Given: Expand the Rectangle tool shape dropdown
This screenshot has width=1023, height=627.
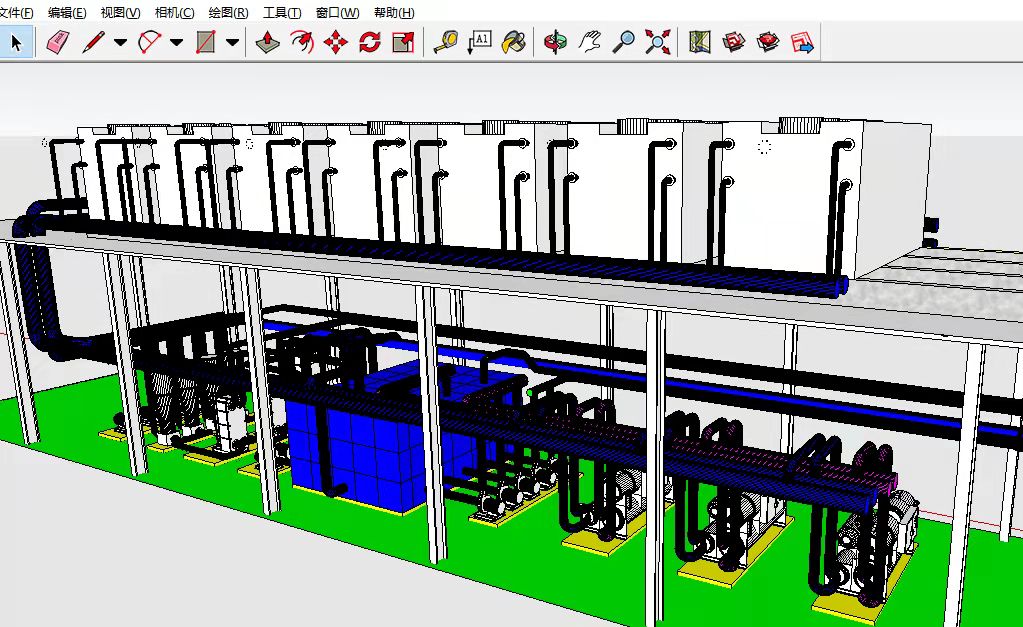Looking at the screenshot, I should point(233,42).
